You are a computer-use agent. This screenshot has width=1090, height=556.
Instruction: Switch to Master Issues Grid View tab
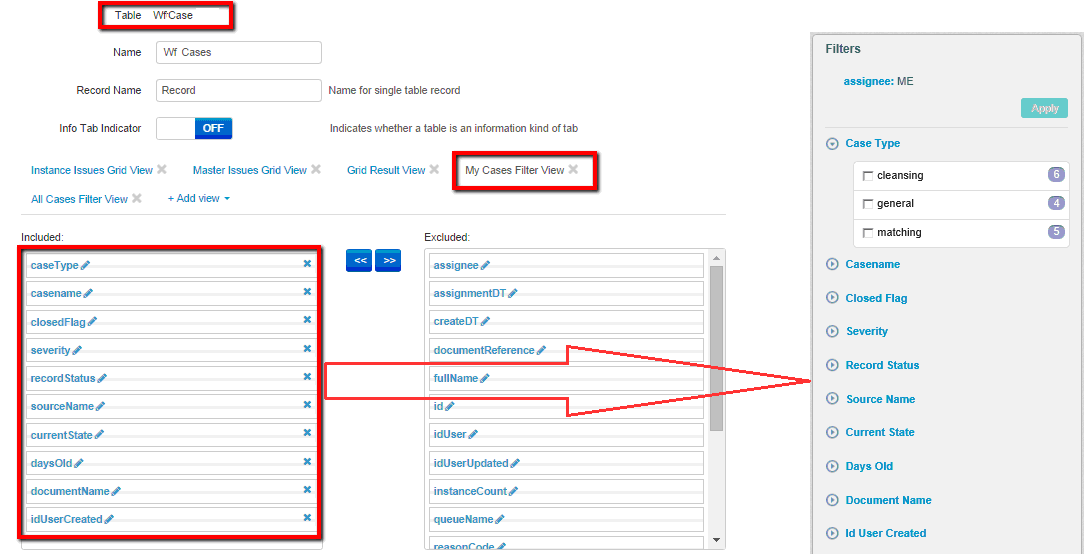coord(249,170)
